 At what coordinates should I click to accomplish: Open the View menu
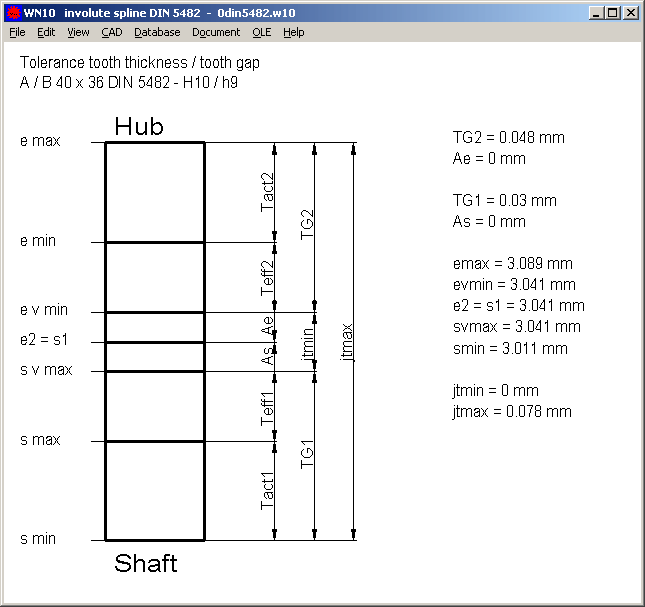[x=78, y=32]
